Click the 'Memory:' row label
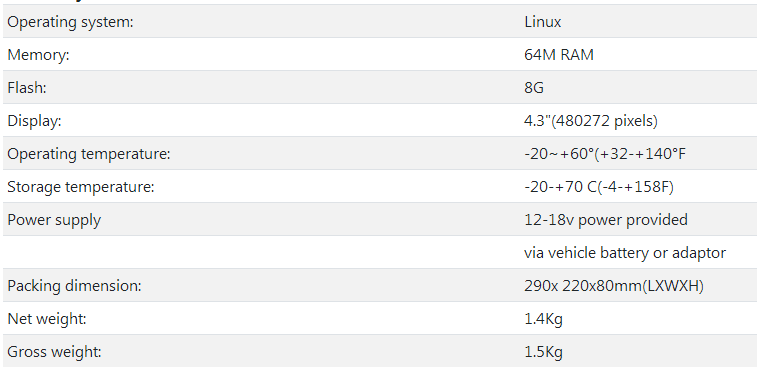757x375 pixels. 39,55
